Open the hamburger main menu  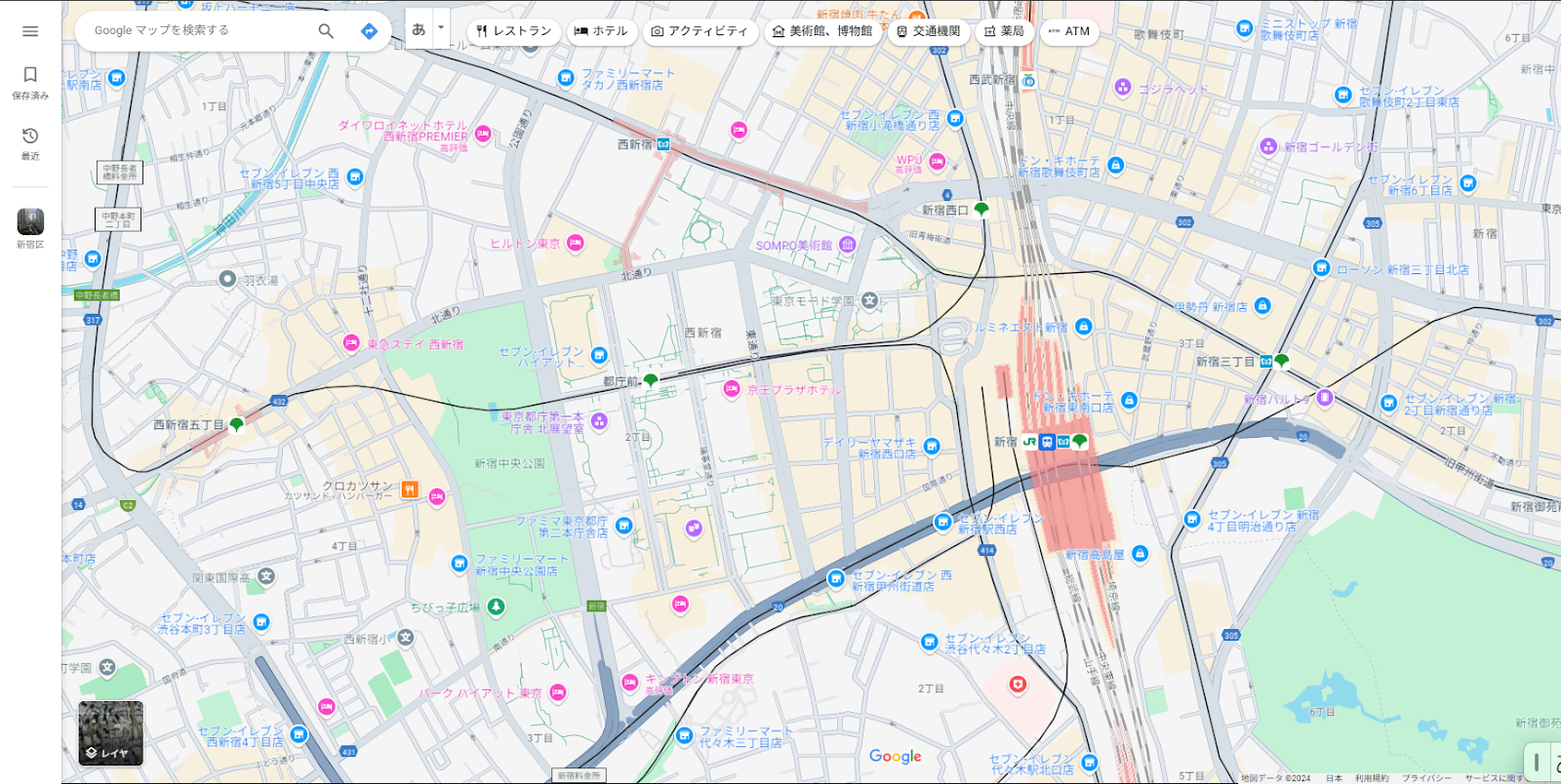tap(30, 31)
